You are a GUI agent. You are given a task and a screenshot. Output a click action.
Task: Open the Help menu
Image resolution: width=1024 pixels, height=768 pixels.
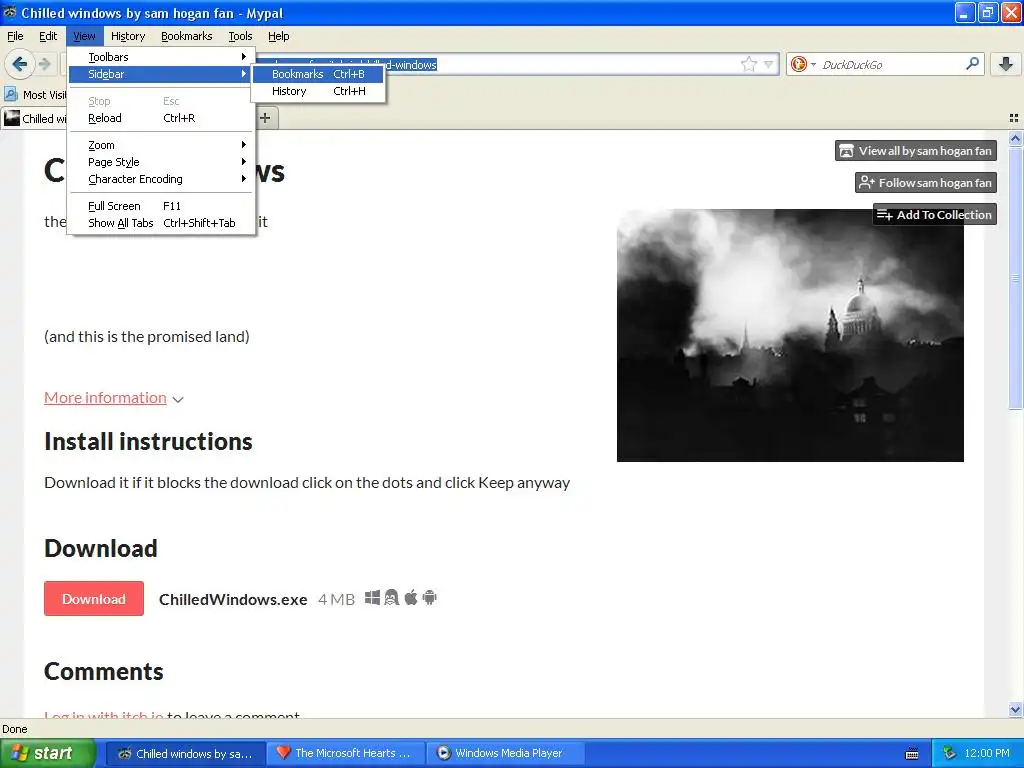click(278, 36)
